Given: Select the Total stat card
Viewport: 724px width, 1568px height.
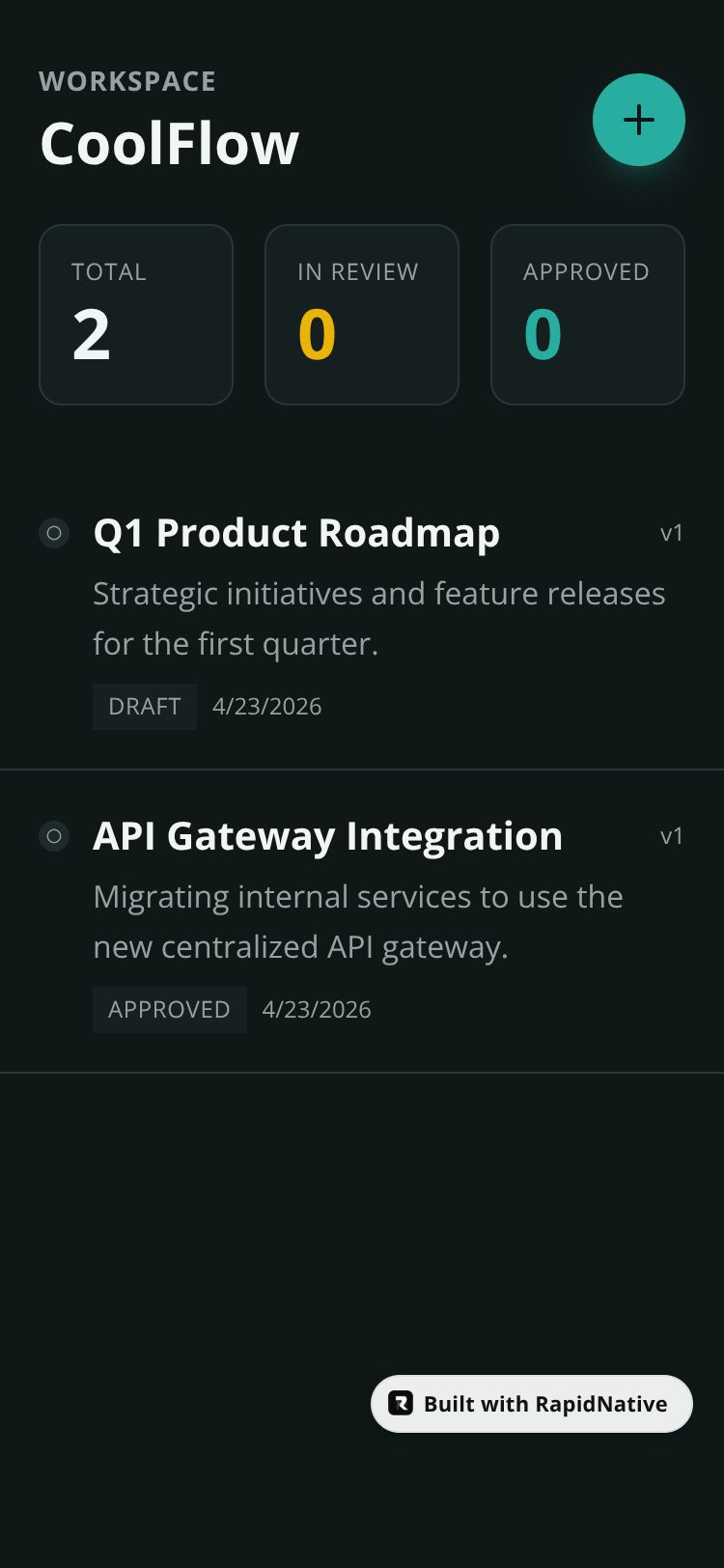Looking at the screenshot, I should point(136,315).
